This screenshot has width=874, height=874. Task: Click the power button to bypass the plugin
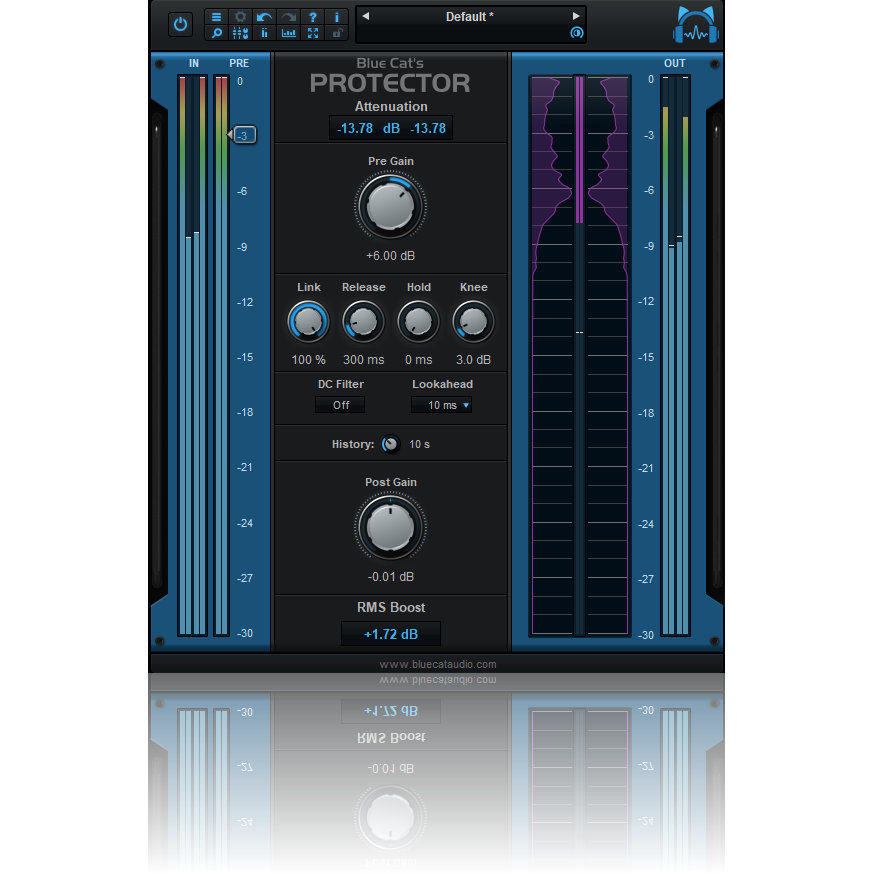coord(180,24)
